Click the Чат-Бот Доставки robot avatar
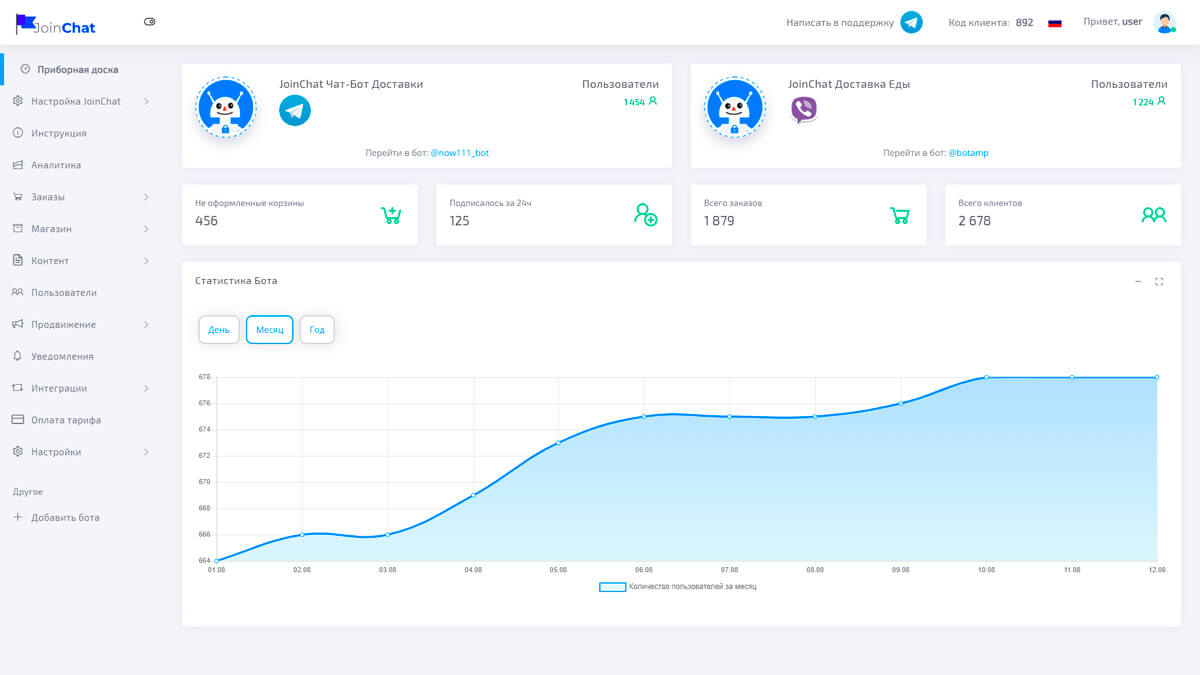1200x675 pixels. coord(226,108)
